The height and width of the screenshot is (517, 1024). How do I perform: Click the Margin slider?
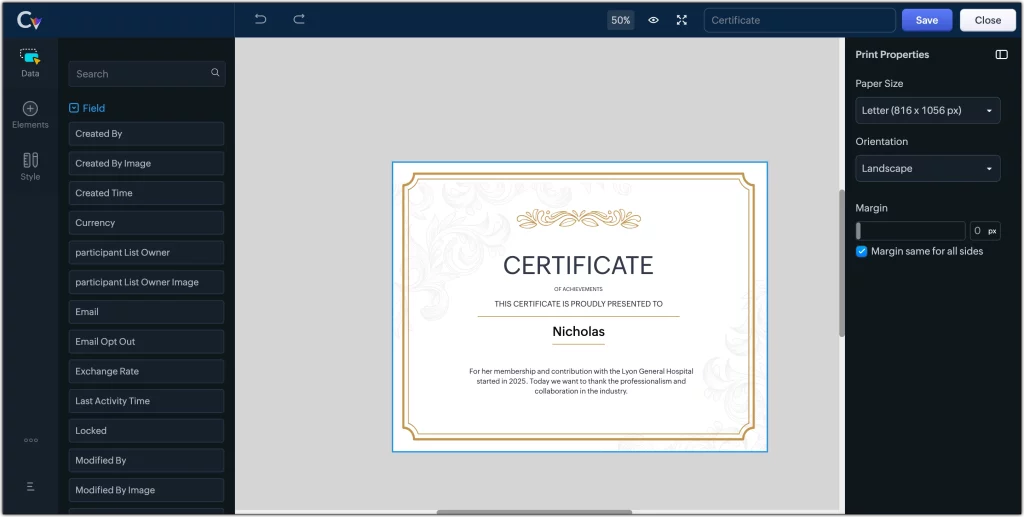pyautogui.click(x=910, y=231)
